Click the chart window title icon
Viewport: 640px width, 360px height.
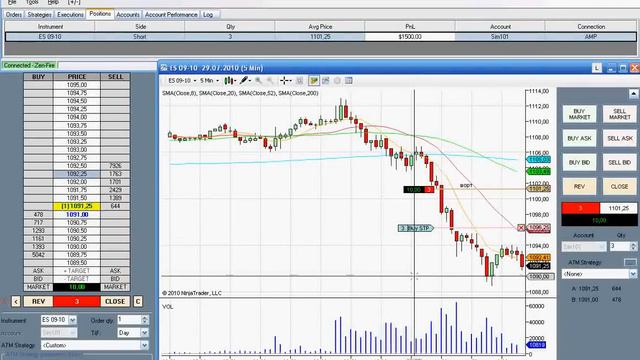coord(164,68)
